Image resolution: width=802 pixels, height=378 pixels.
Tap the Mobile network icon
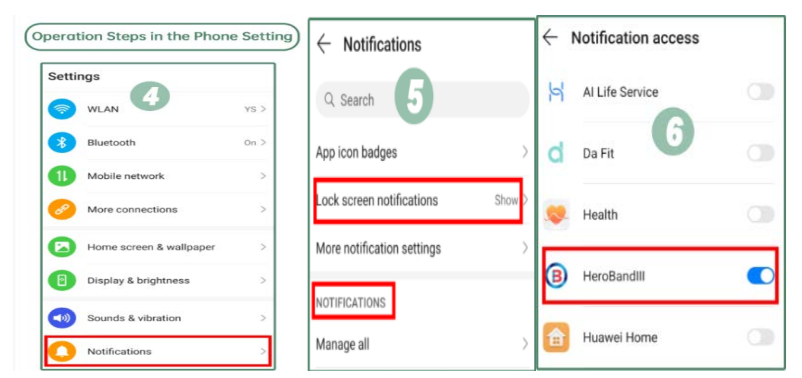tap(61, 176)
